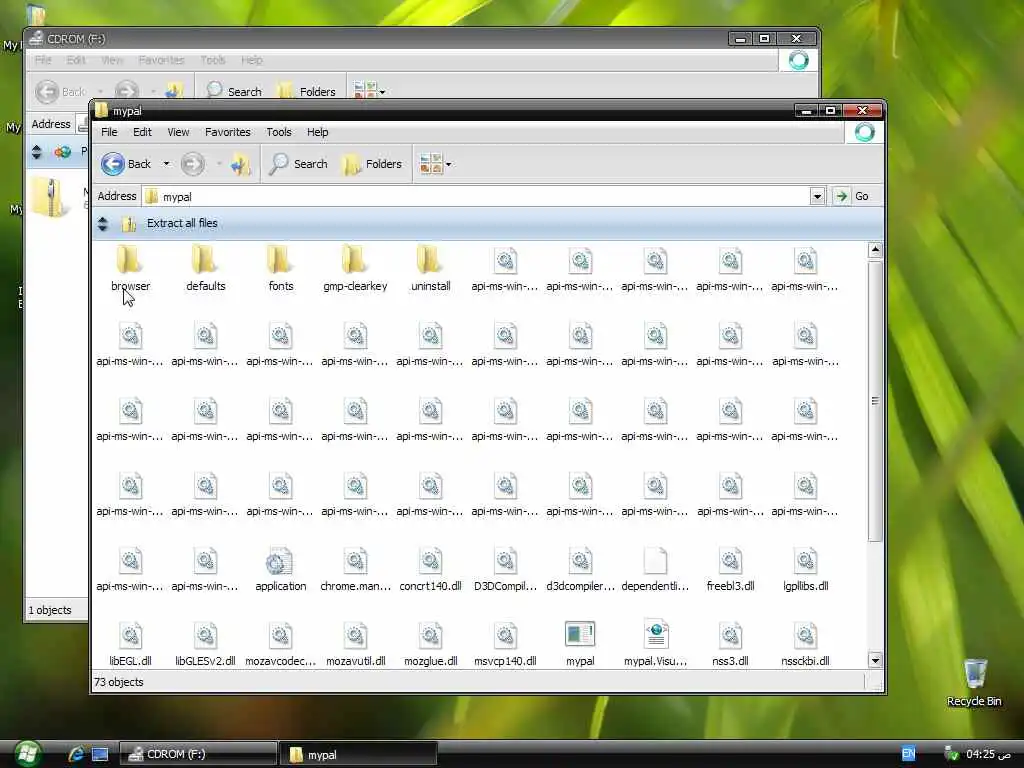Click Show Desktop quick launch icon
Image resolution: width=1024 pixels, height=768 pixels.
click(x=100, y=754)
